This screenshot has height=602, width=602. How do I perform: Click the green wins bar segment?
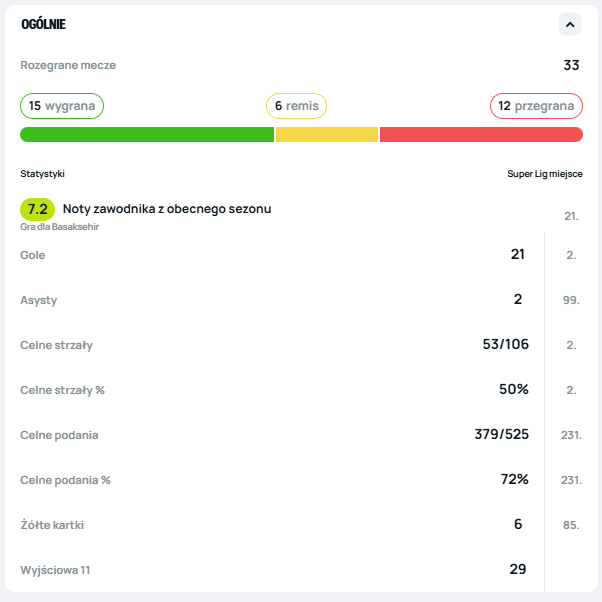click(x=147, y=134)
